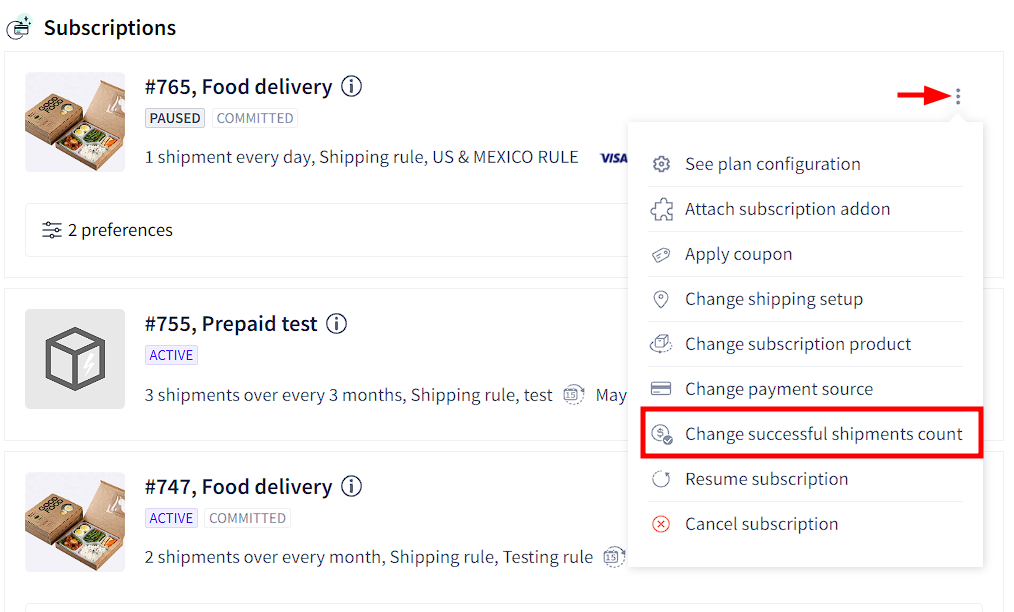This screenshot has width=1014, height=612.
Task: Click the credit card payment source icon
Action: pyautogui.click(x=661, y=389)
